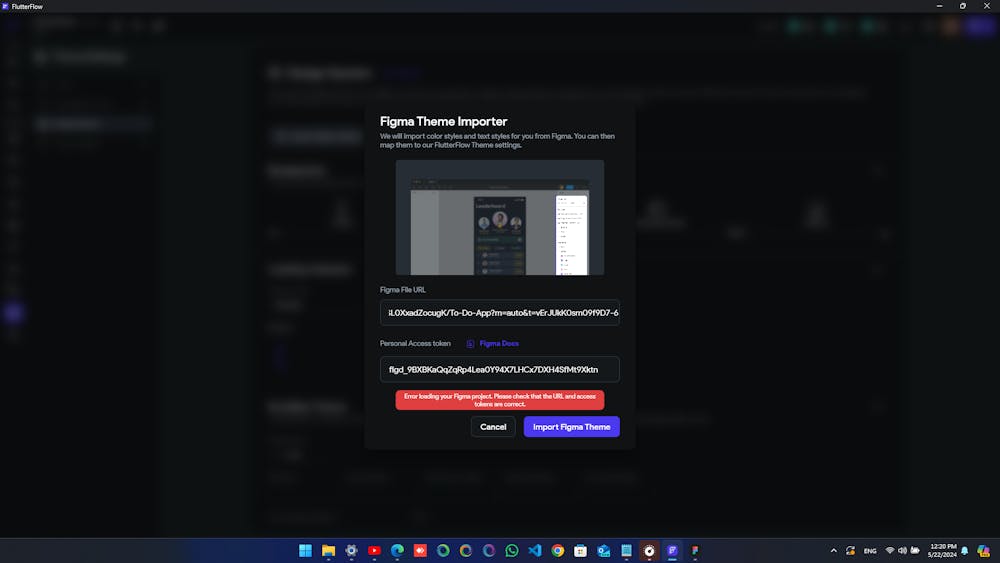Screen dimensions: 1000x563
Task: Open the green swirl Edge icon
Action: (x=443, y=550)
